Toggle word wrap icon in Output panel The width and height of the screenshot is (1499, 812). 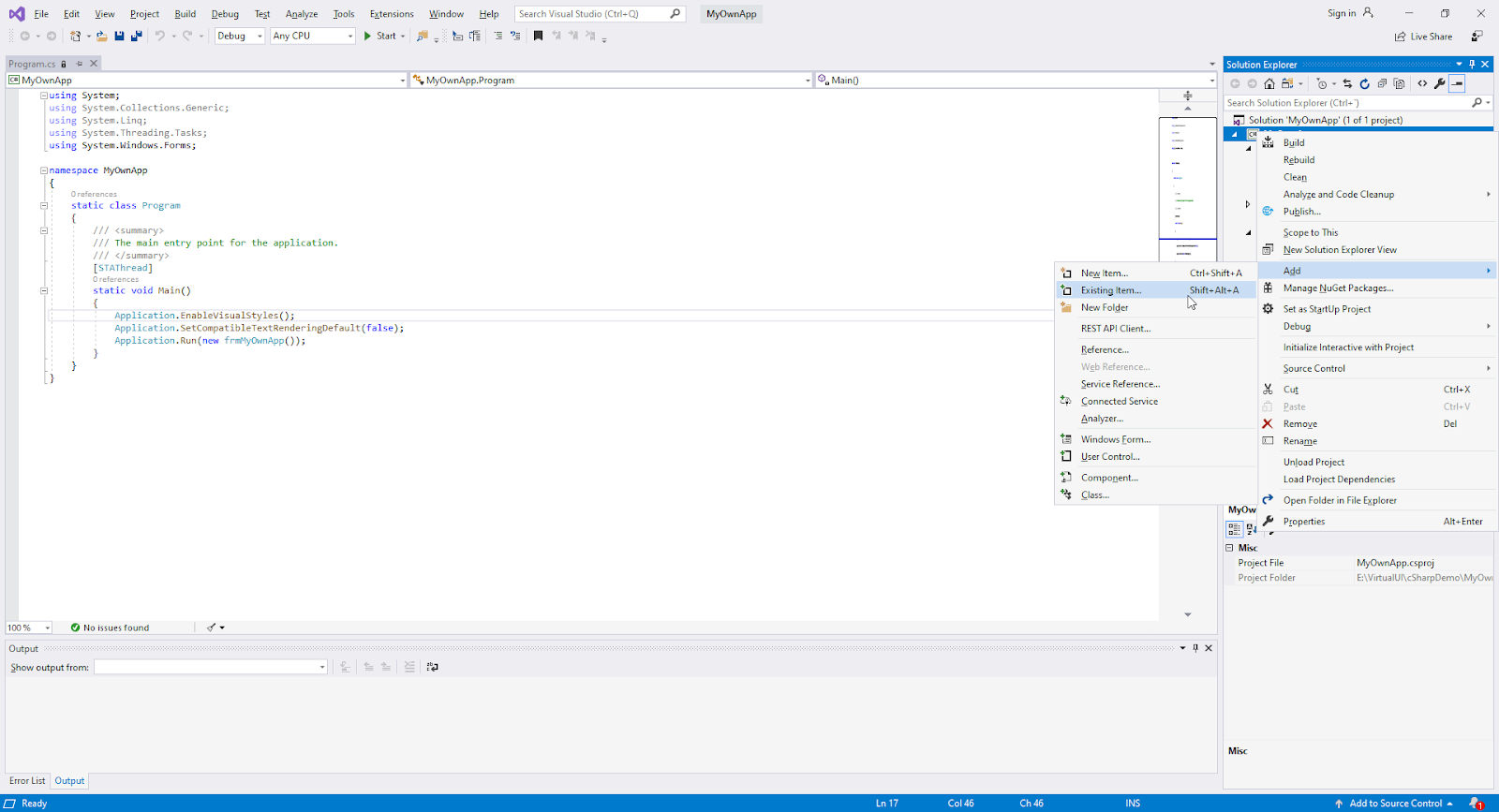coord(432,667)
